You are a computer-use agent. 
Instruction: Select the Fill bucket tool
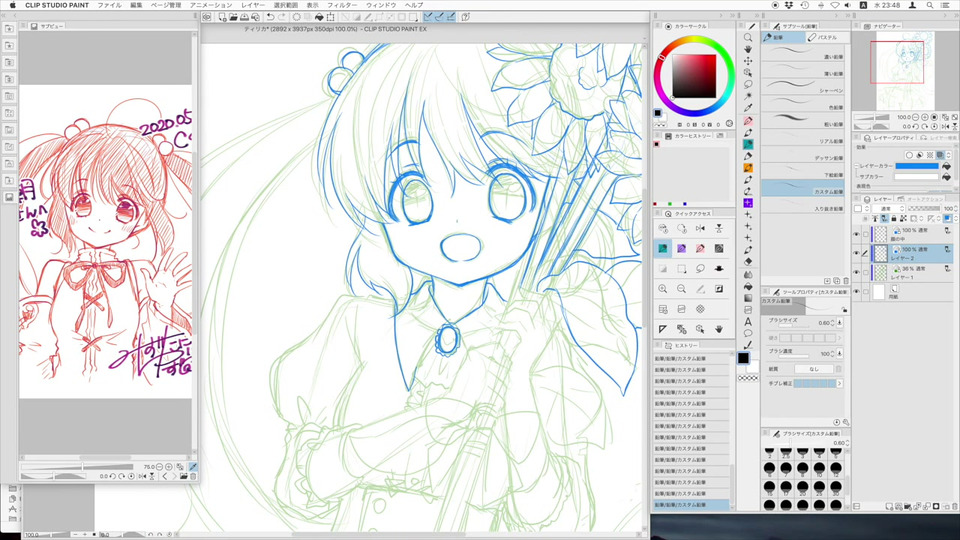point(748,287)
